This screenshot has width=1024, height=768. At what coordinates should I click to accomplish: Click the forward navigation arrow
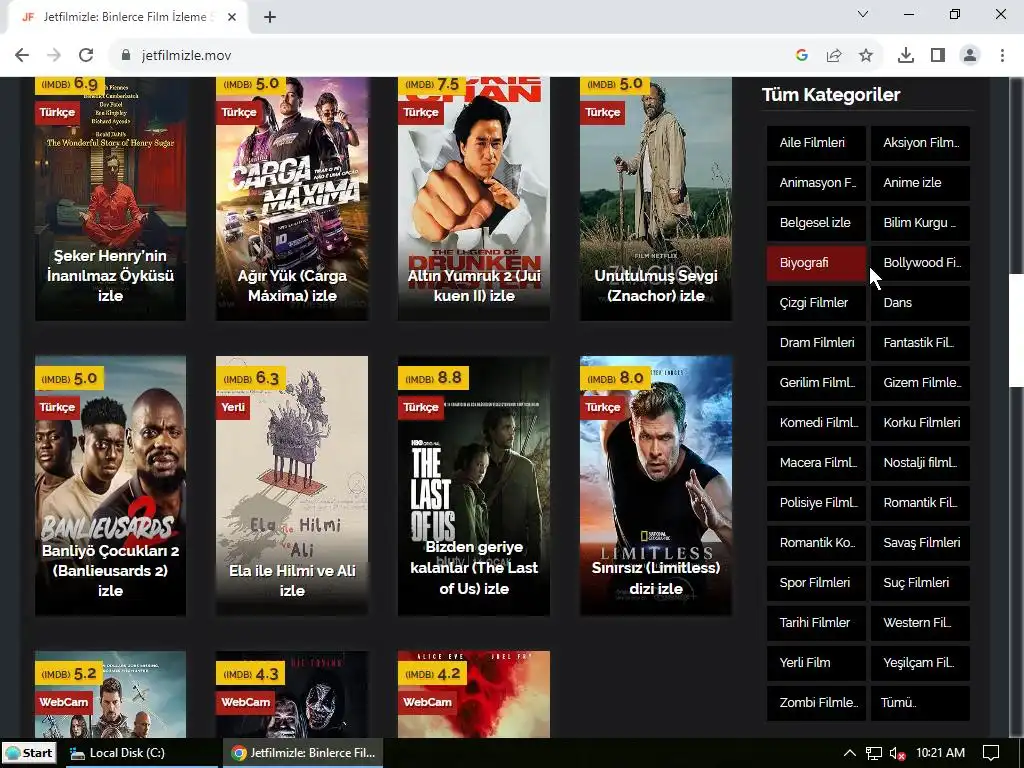coord(54,56)
